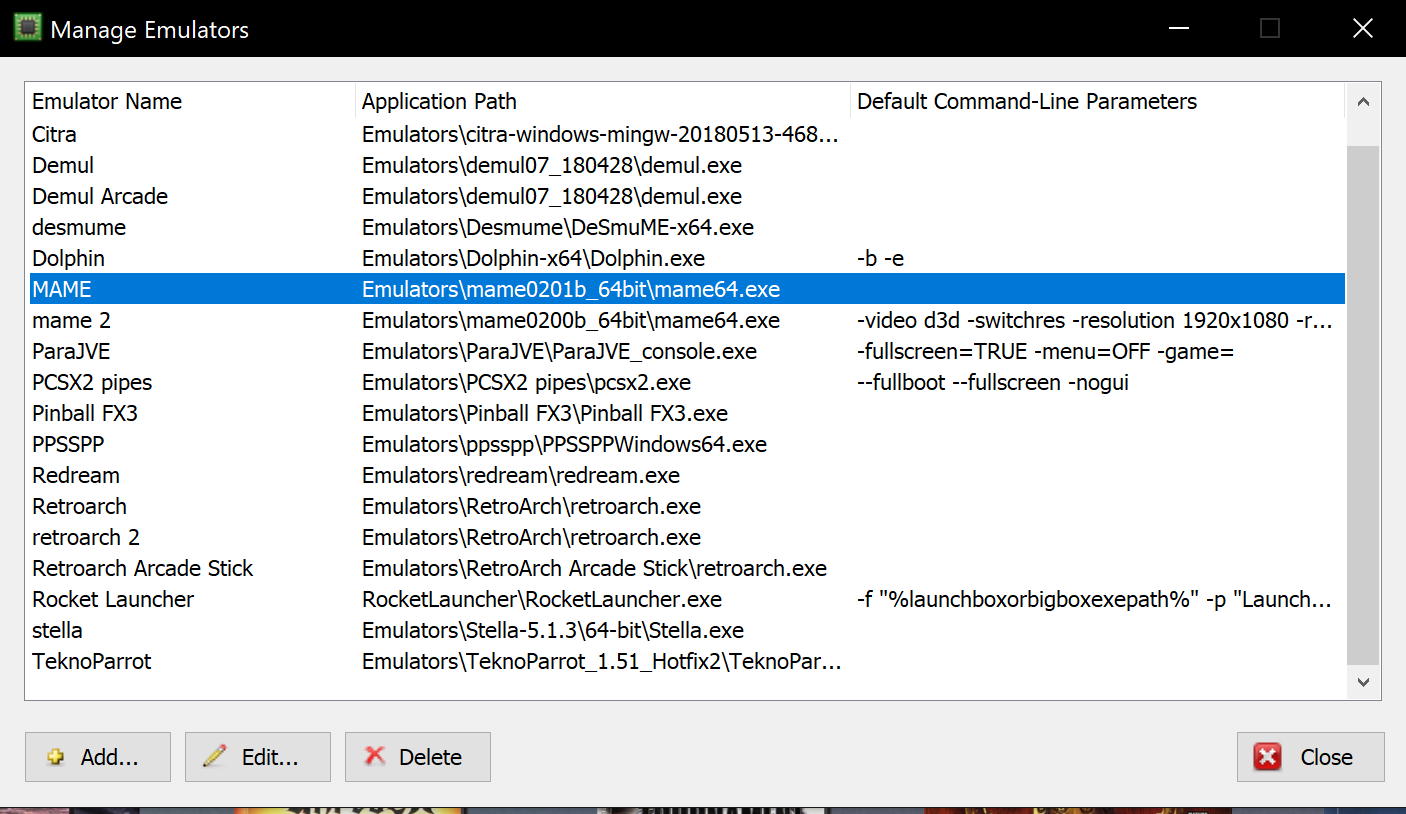Viewport: 1406px width, 814px height.
Task: Close the Manage Emulators dialog via Close button
Action: [x=1311, y=757]
